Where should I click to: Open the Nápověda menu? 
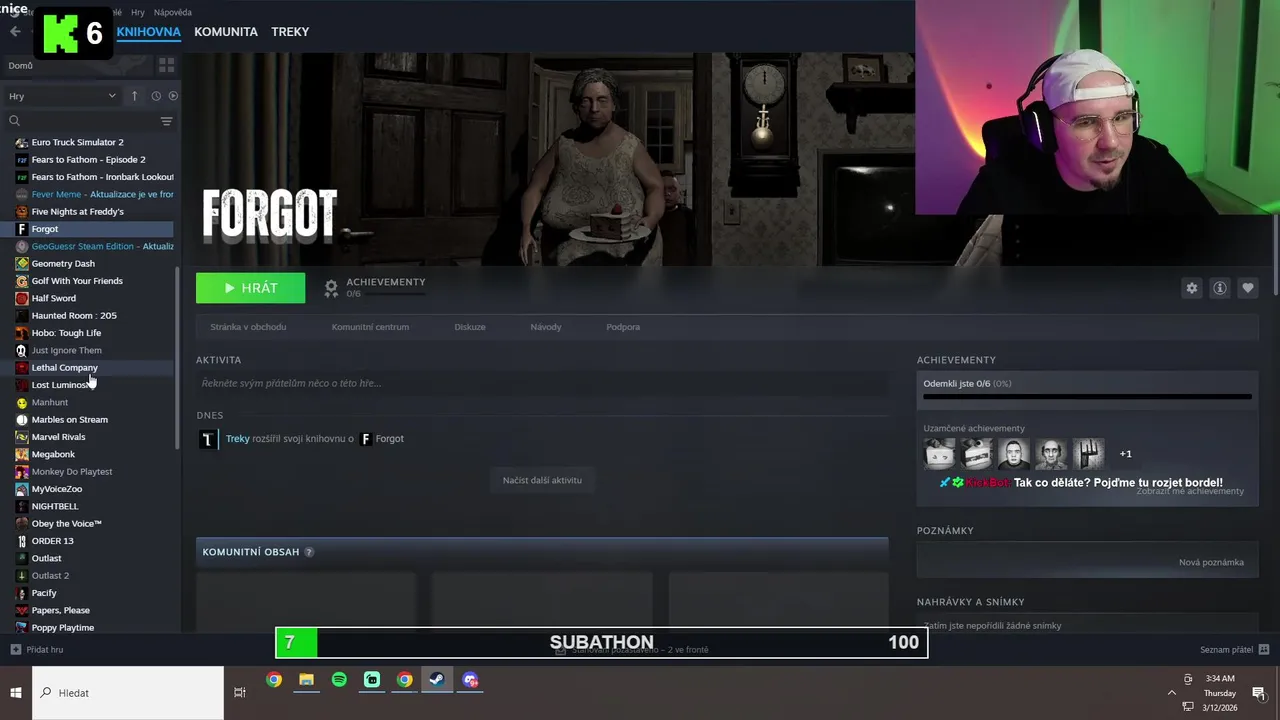173,12
